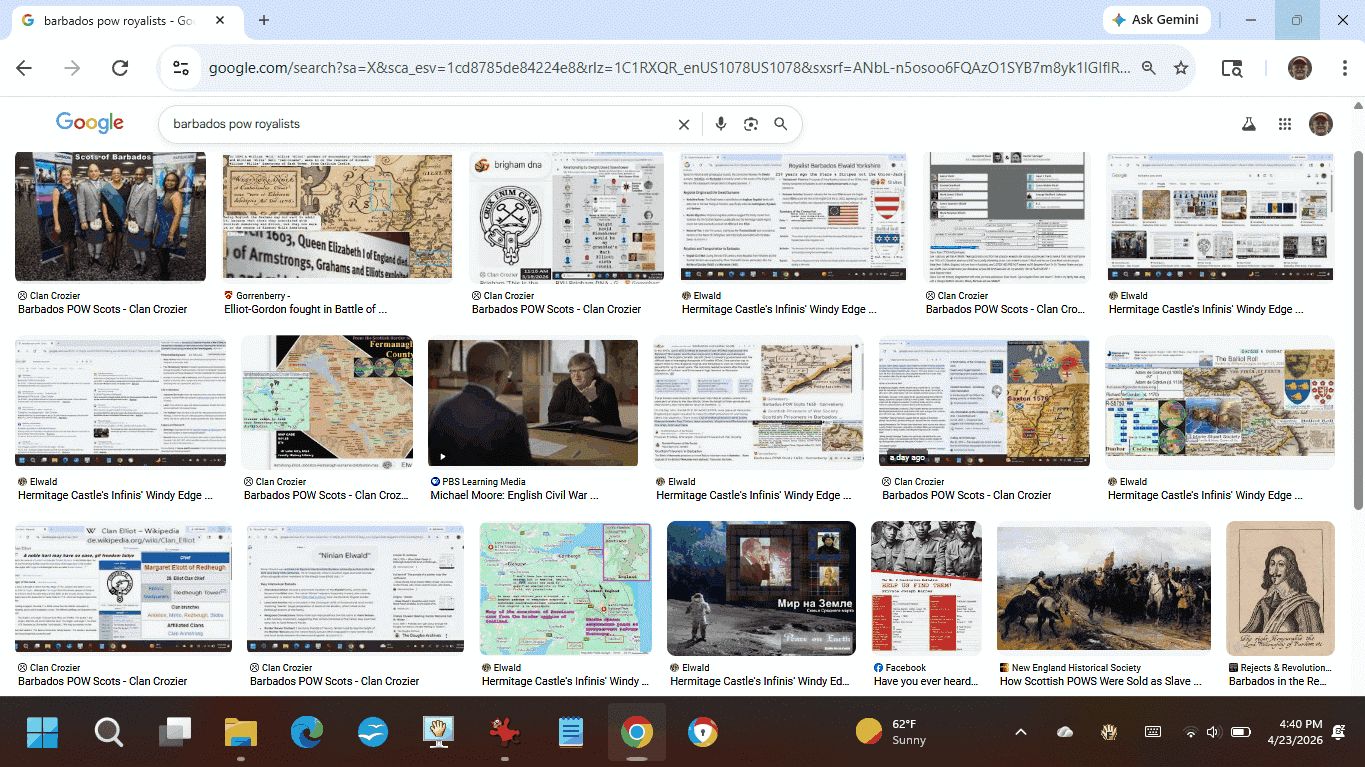
Task: Open the Google apps grid
Action: (1285, 124)
